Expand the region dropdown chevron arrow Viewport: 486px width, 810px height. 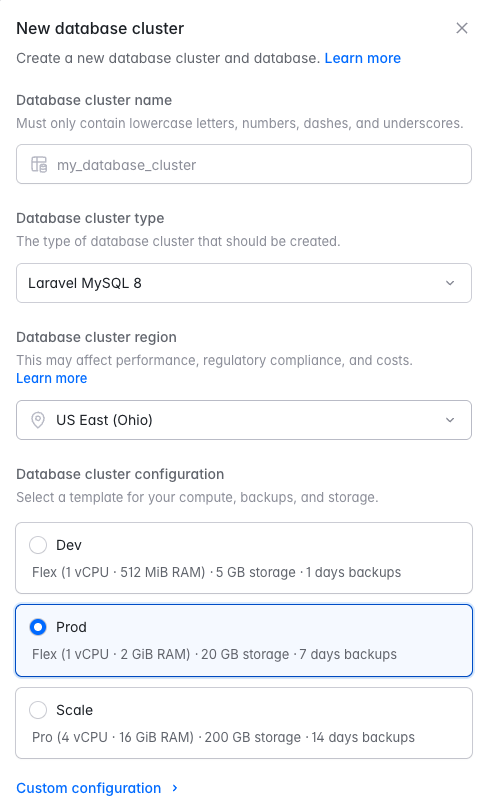[x=450, y=420]
